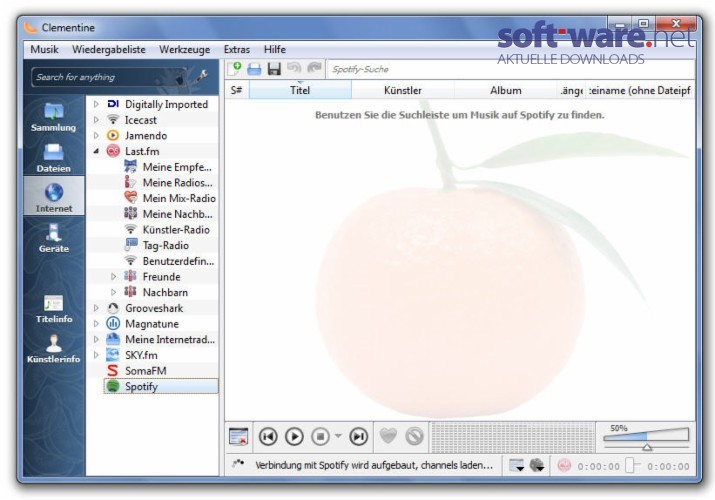Sort by the S# column header
This screenshot has width=715, height=500.
point(236,90)
